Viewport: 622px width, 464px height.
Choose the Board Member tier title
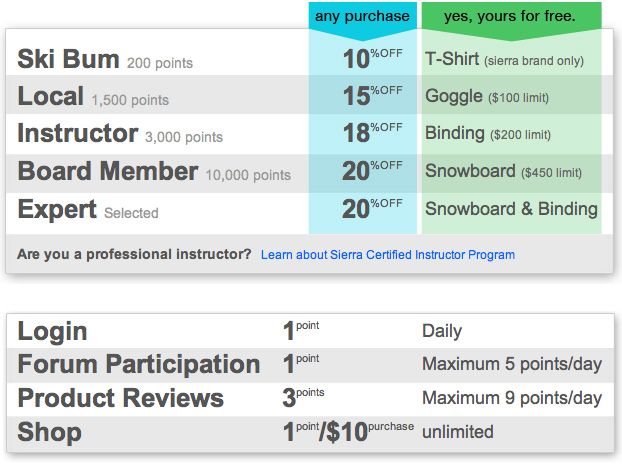(107, 171)
